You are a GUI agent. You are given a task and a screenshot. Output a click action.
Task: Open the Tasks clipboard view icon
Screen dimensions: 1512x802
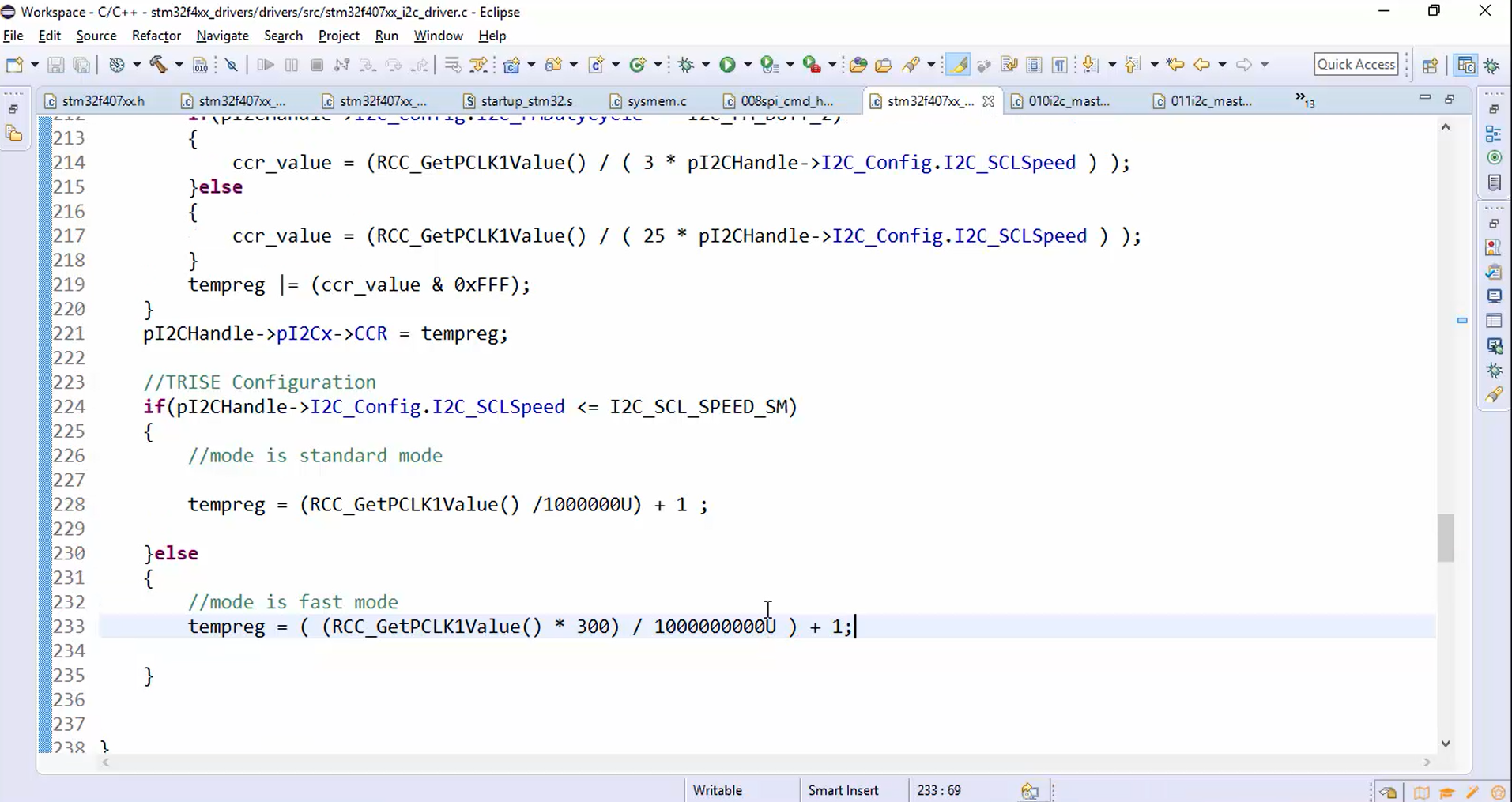1494,272
